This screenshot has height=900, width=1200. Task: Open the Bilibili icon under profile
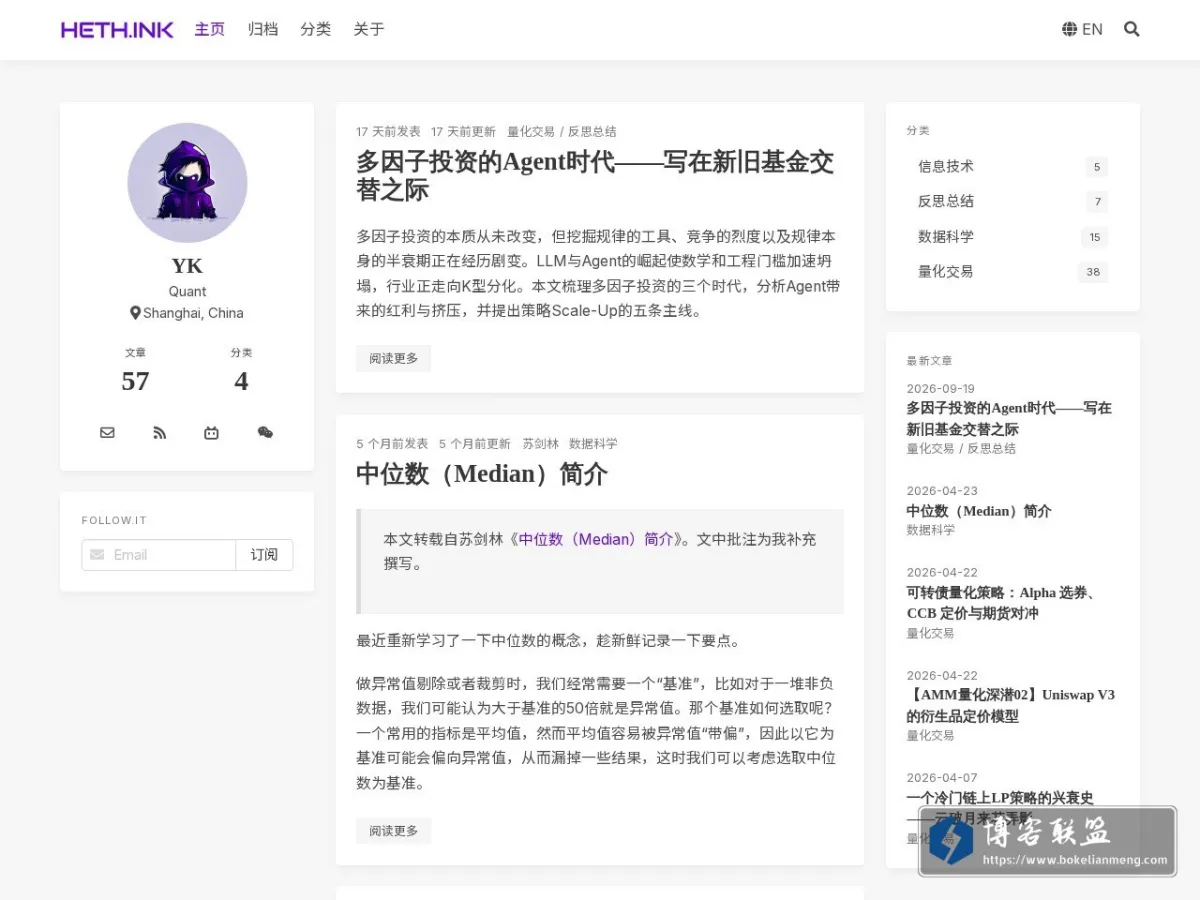click(x=211, y=433)
